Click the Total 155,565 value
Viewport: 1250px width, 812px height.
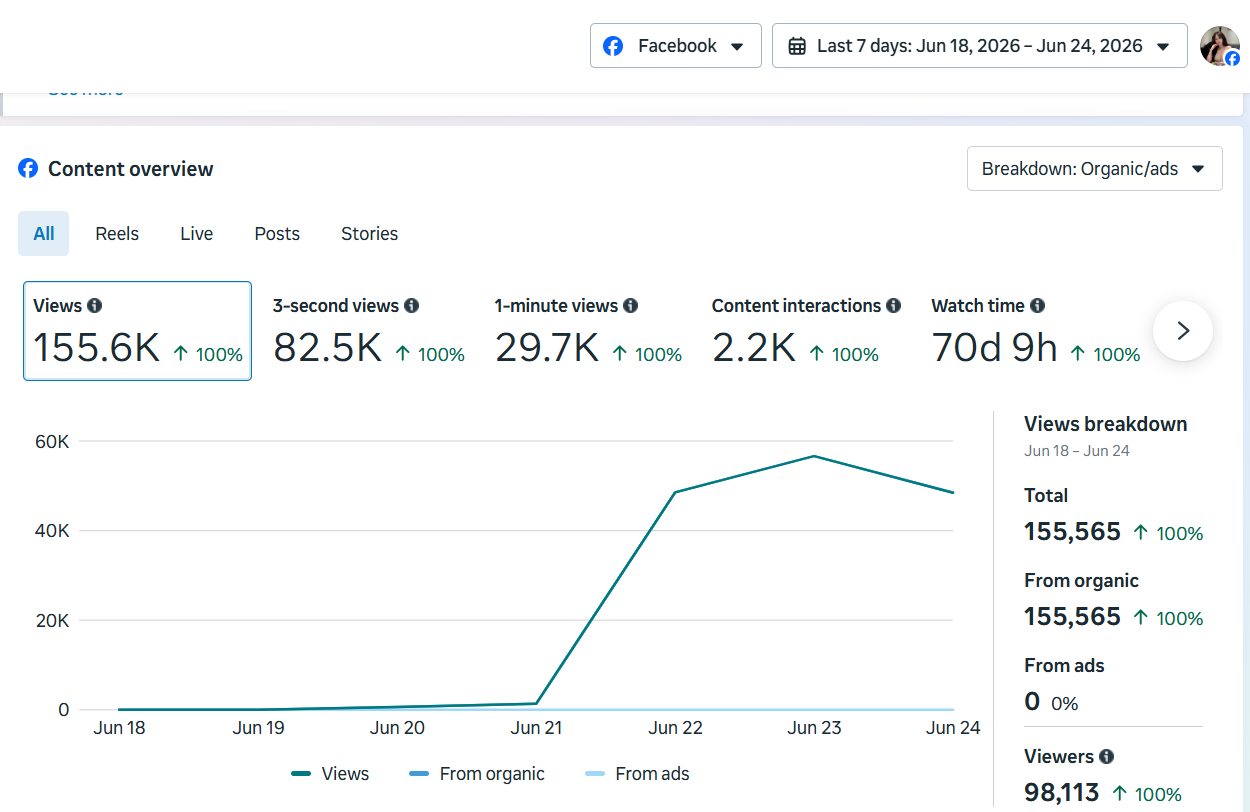(x=1072, y=532)
